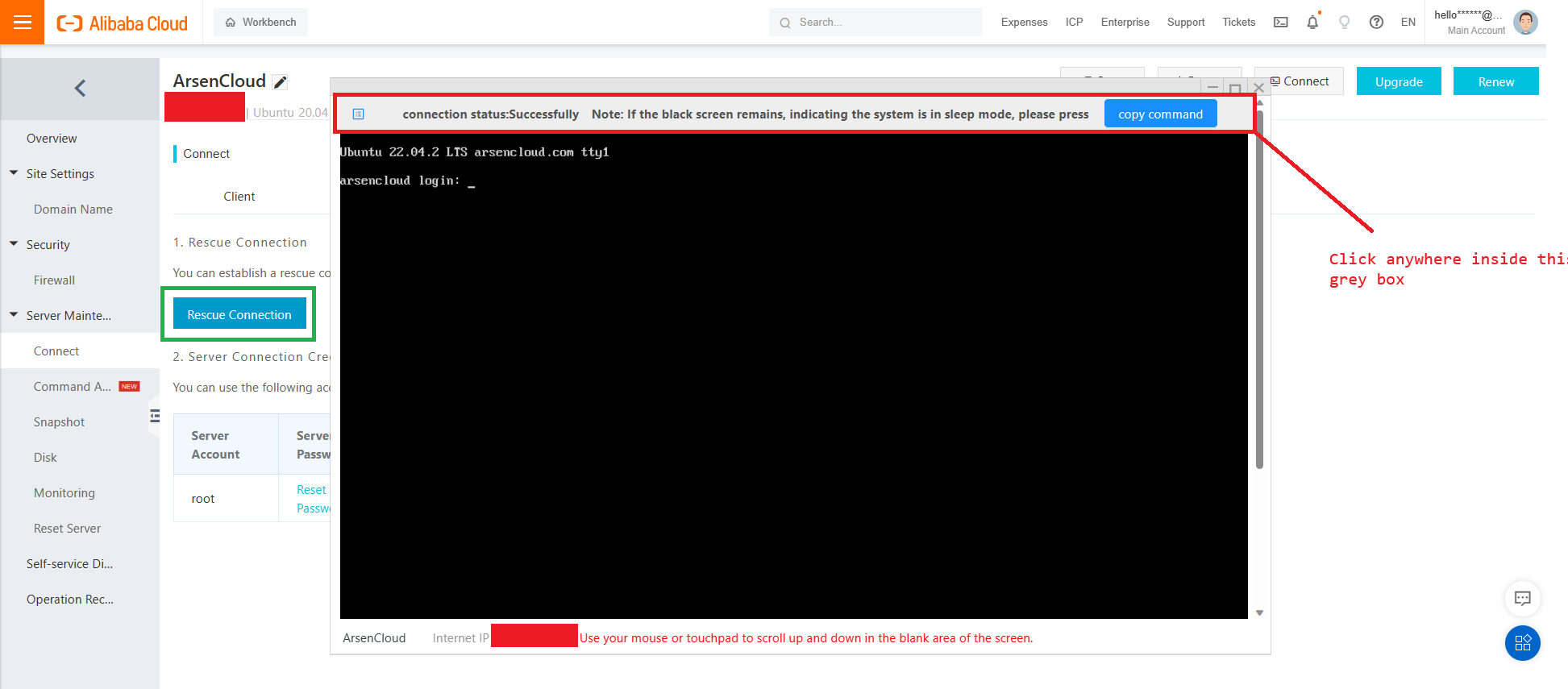Open Operation Records sidebar item

click(x=70, y=600)
